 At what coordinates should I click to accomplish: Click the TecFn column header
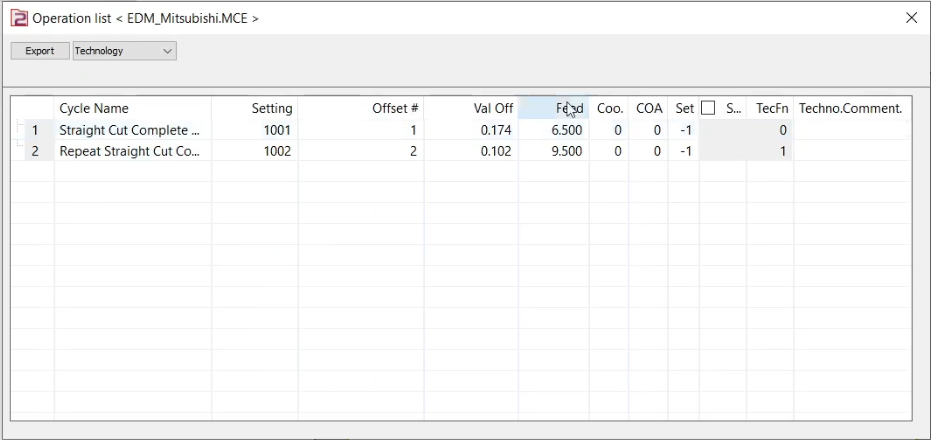coord(771,108)
